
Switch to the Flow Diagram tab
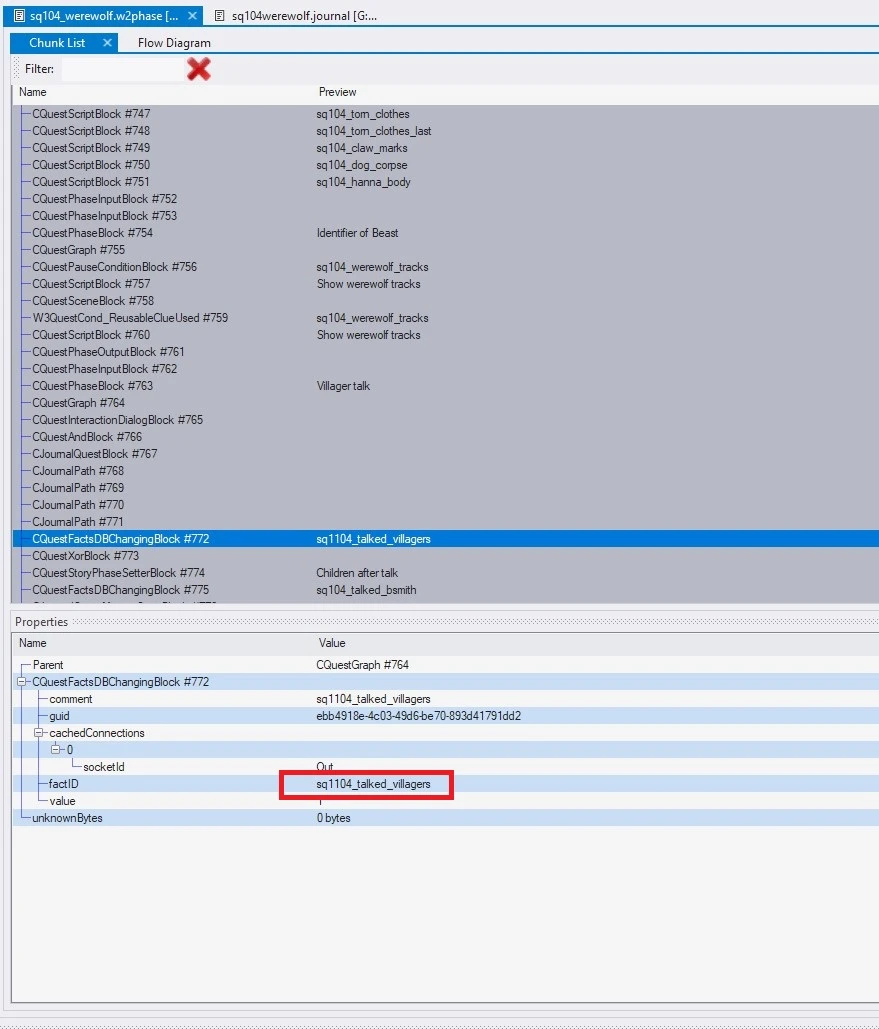(174, 43)
